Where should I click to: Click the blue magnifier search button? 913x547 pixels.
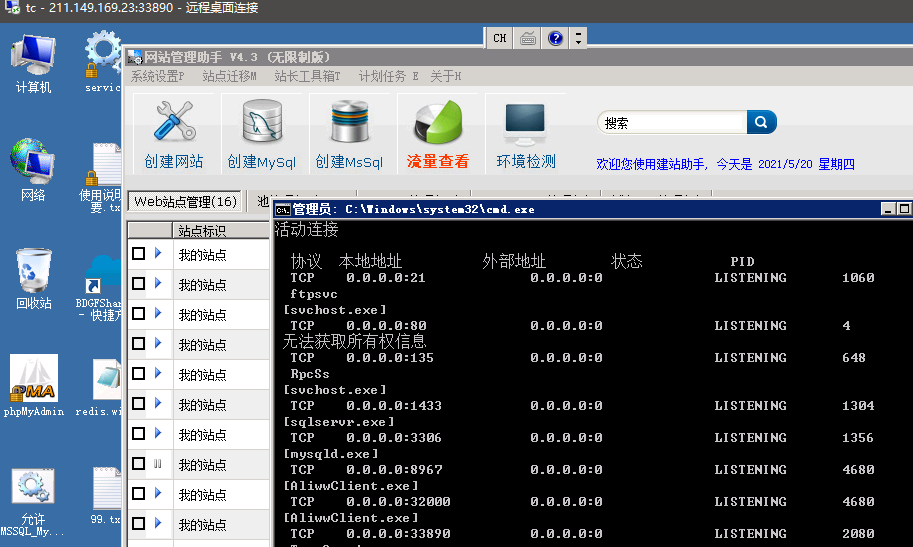tap(761, 122)
